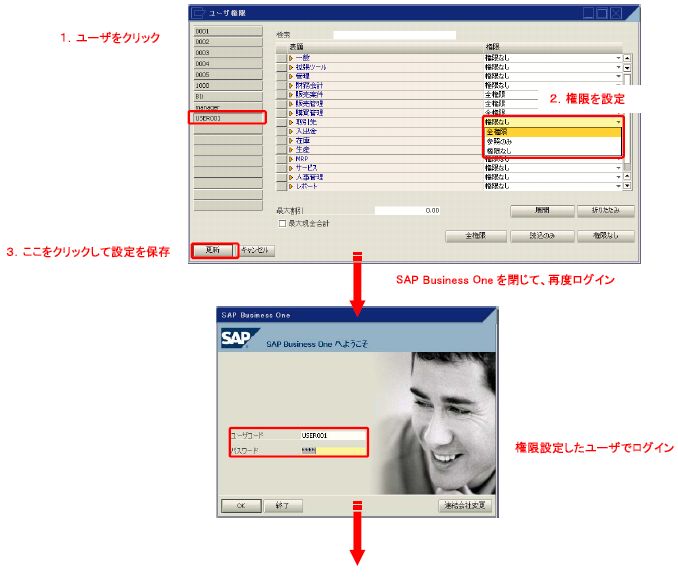
Task: Select user BI in the user list
Action: pyautogui.click(x=228, y=96)
